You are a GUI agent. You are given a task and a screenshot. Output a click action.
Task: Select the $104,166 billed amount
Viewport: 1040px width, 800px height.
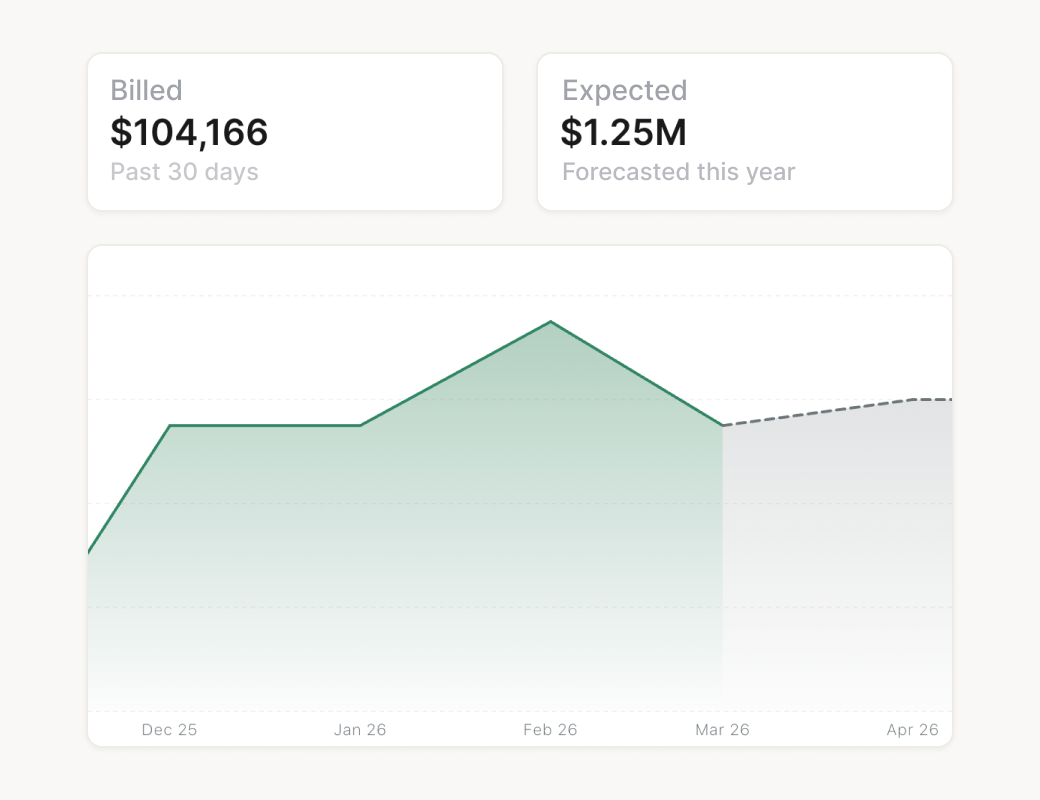coord(189,132)
